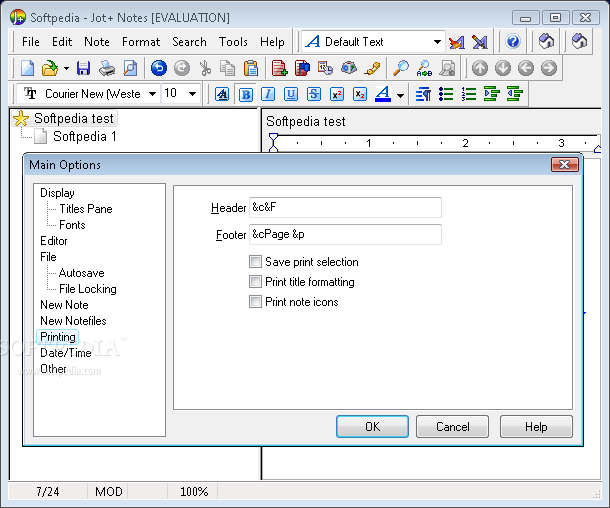Viewport: 610px width, 508px height.
Task: Click the Paste clipboard icon
Action: click(251, 68)
